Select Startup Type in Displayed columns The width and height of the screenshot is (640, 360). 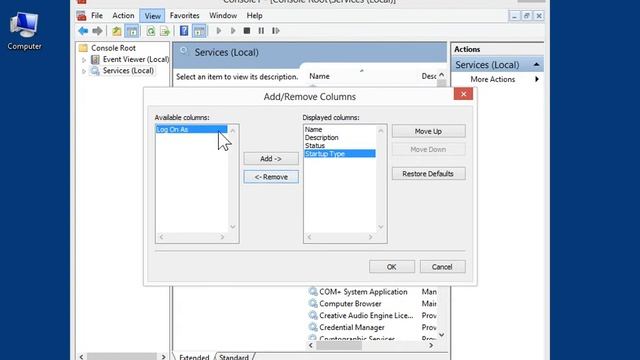pos(340,153)
